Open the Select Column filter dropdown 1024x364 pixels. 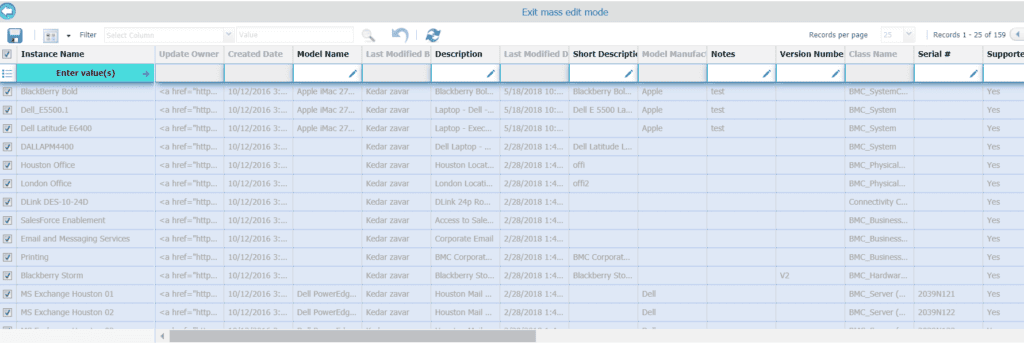pos(168,35)
